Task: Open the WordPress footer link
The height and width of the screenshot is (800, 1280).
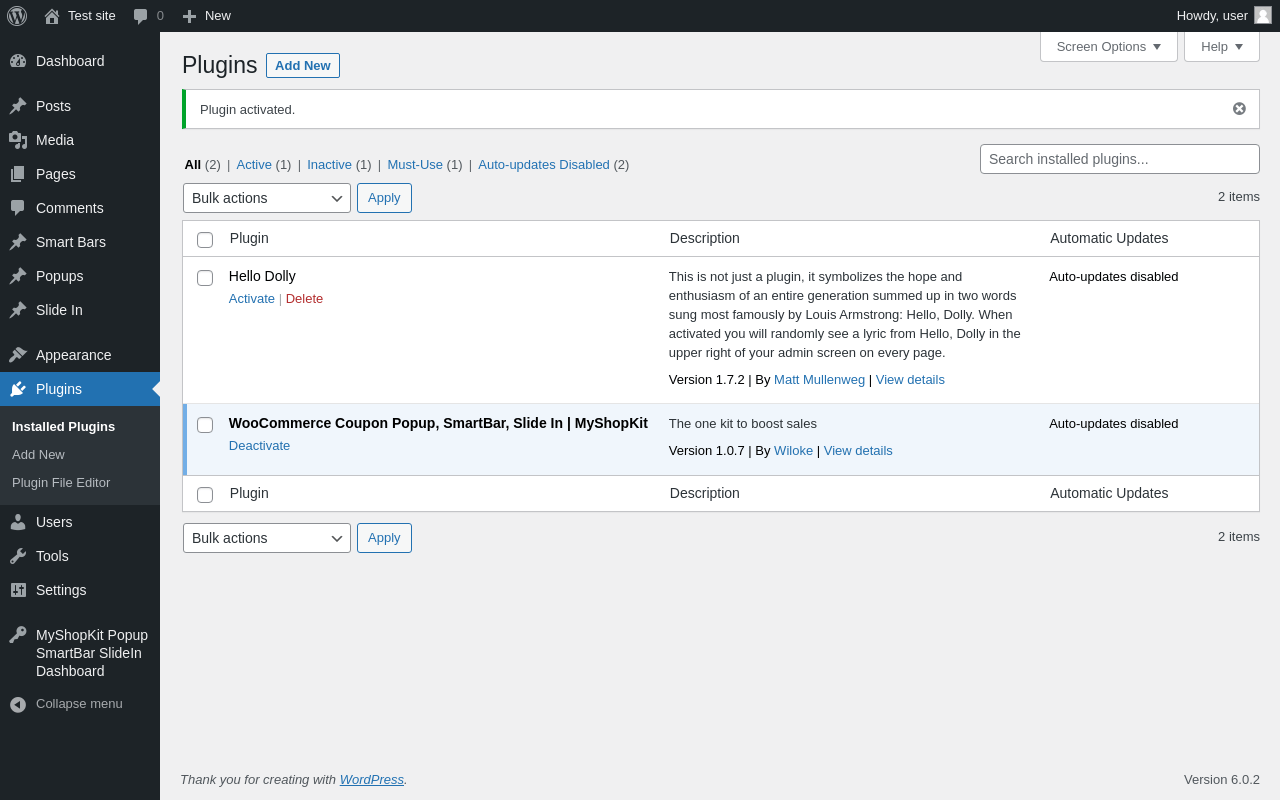Action: pos(372,779)
